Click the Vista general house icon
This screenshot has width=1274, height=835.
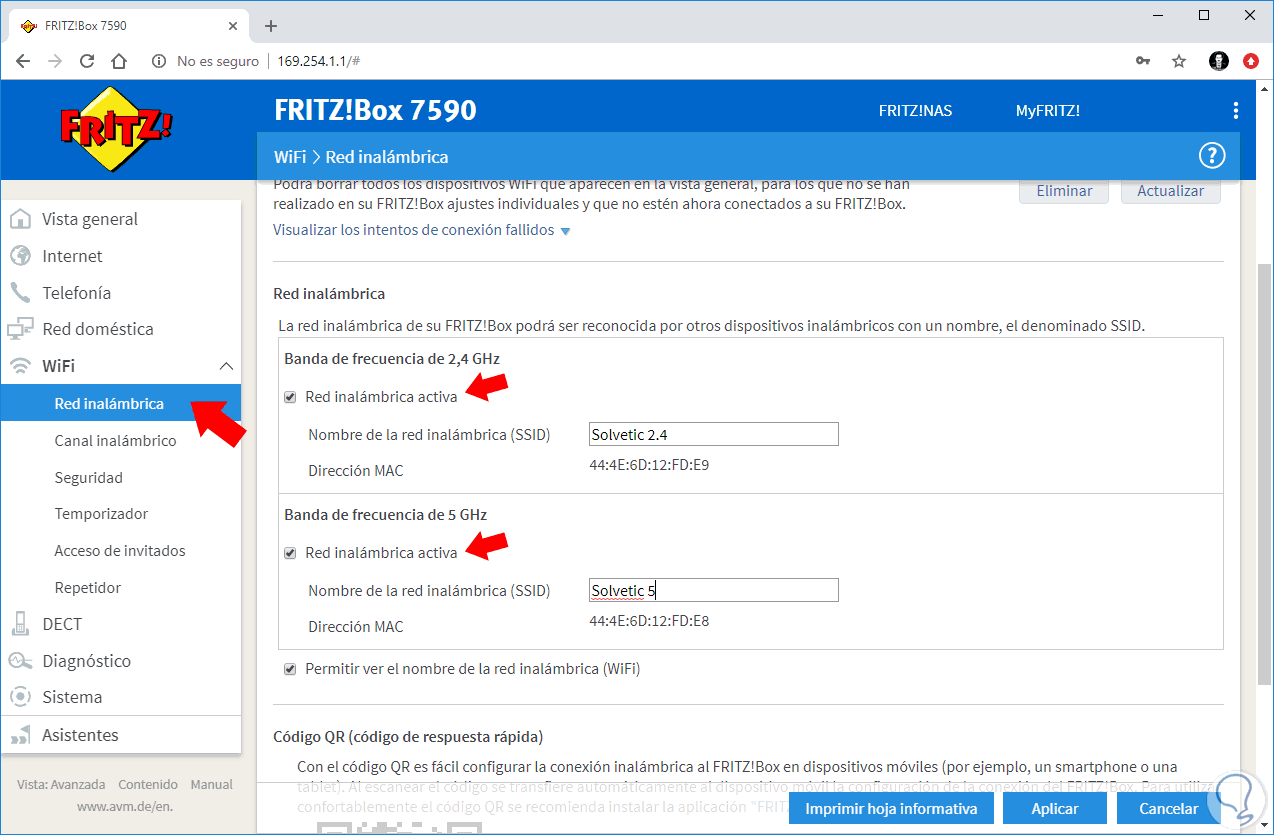click(x=20, y=219)
